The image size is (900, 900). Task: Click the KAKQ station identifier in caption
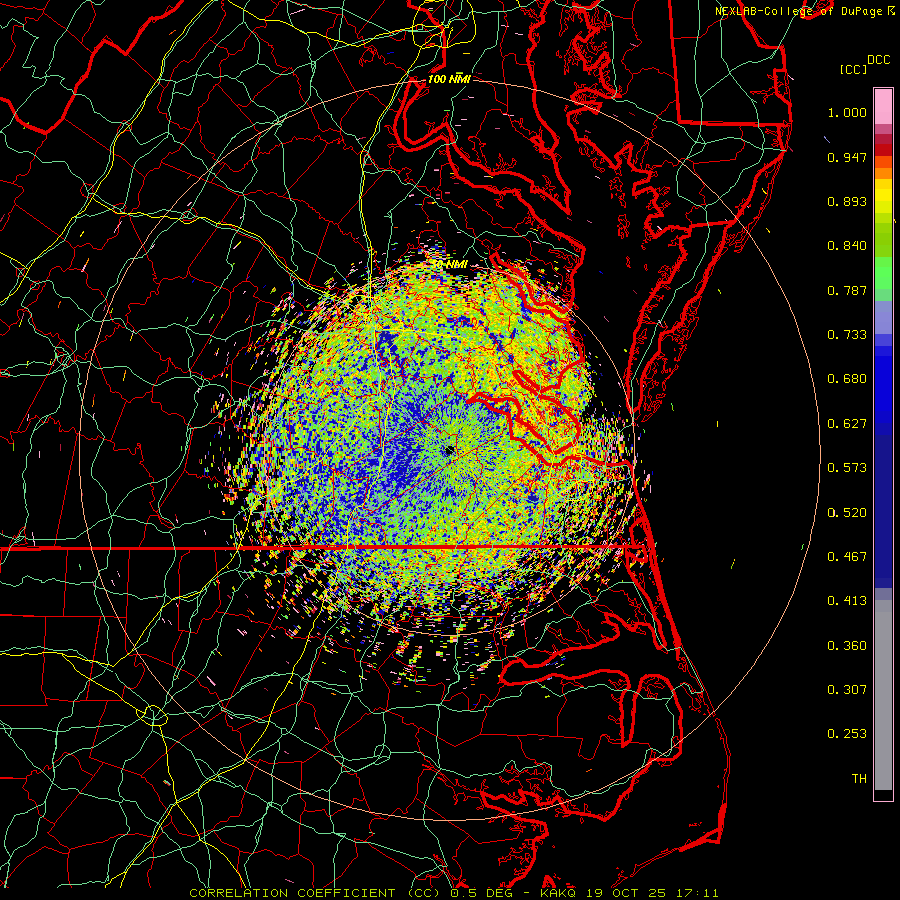559,893
